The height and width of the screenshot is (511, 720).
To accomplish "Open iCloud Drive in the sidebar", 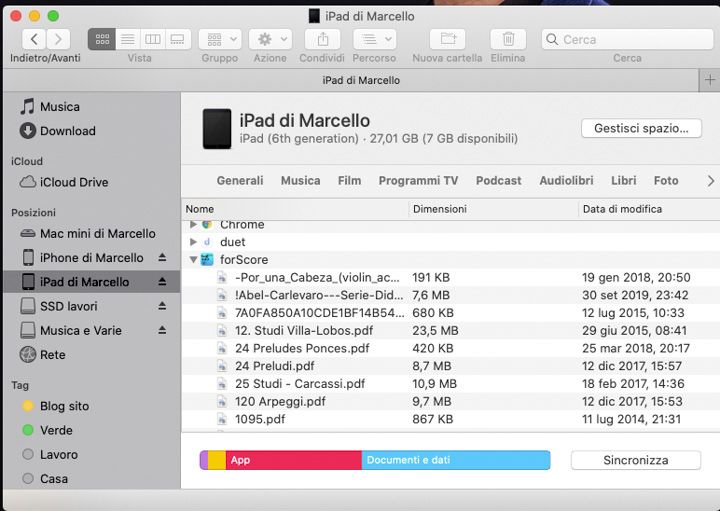I will pyautogui.click(x=64, y=182).
